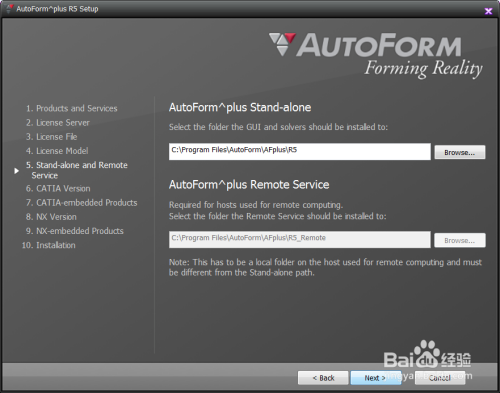The width and height of the screenshot is (500, 393).
Task: Select step 4 License Model
Action: (57, 151)
